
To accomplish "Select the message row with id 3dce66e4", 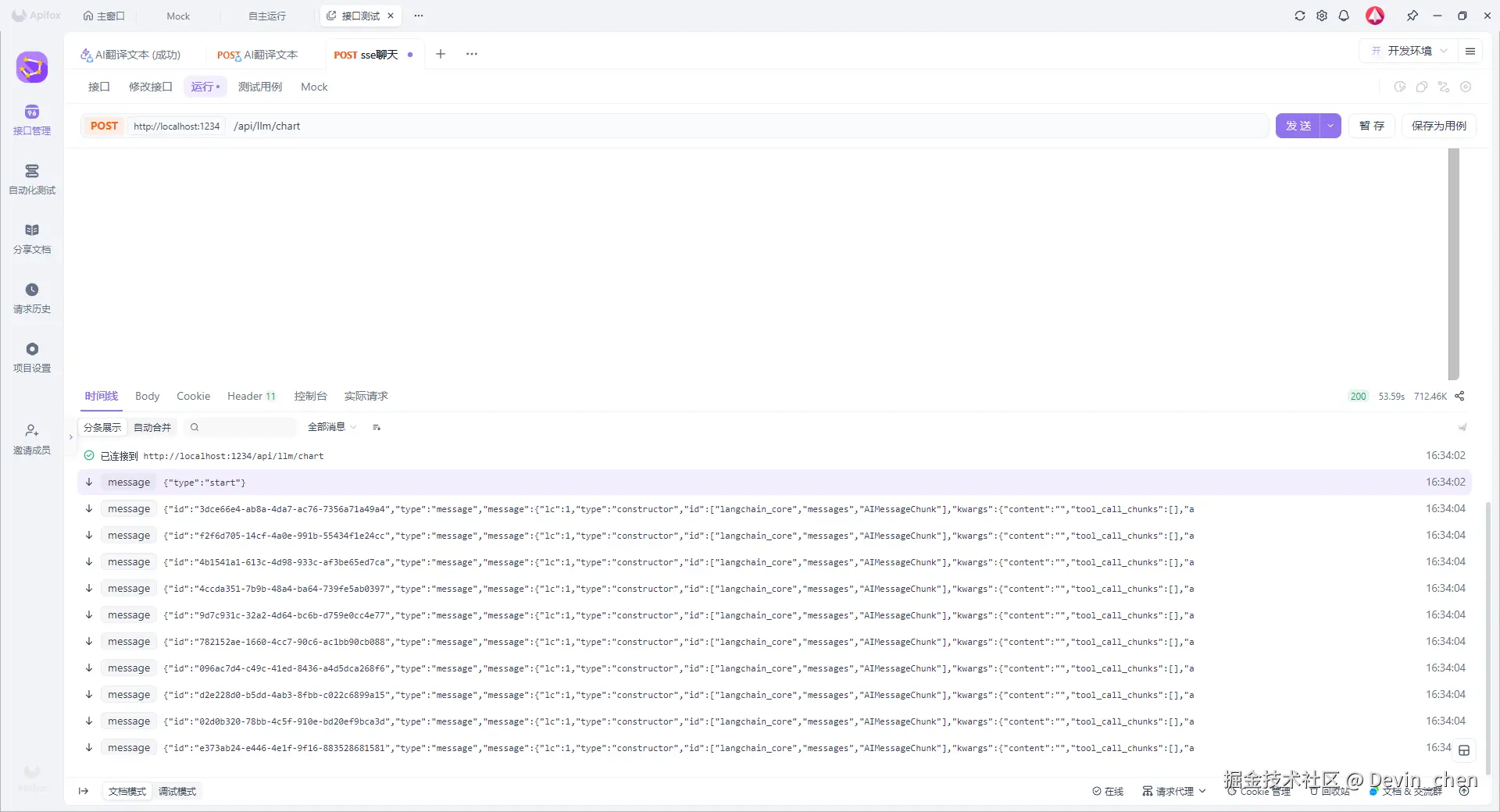I will pyautogui.click(x=774, y=509).
